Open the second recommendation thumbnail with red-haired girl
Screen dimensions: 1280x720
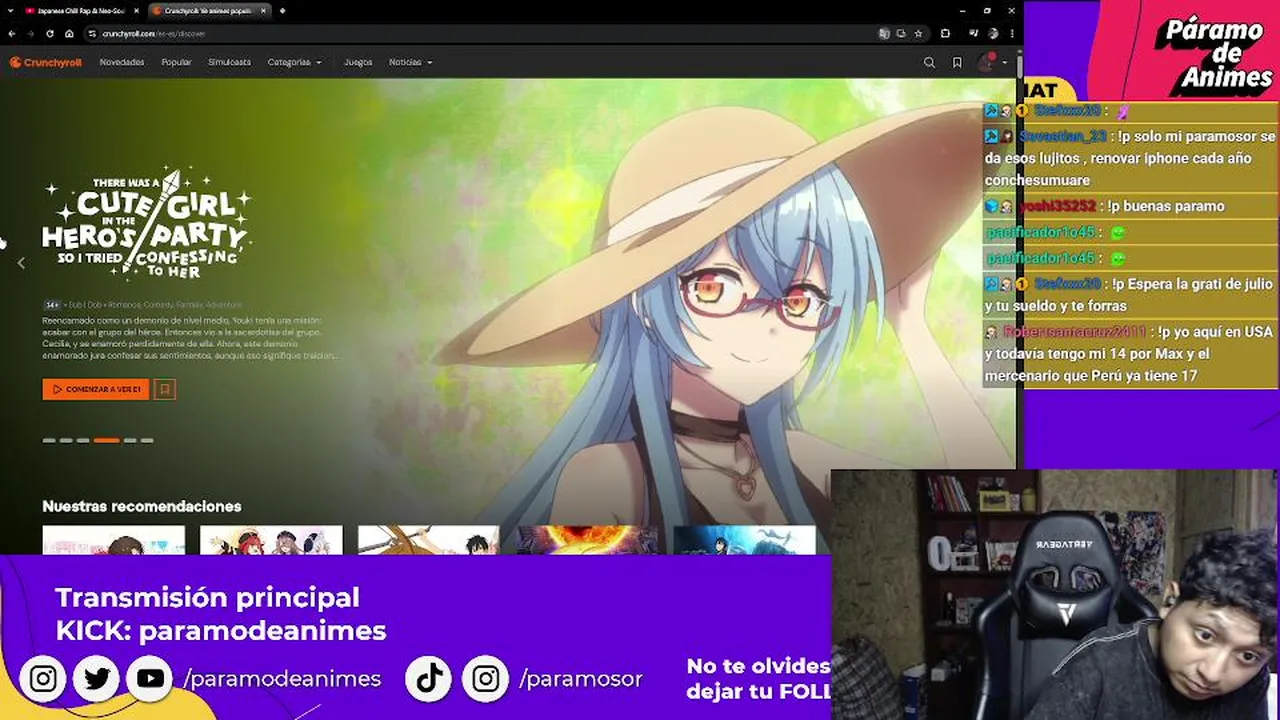coord(271,540)
